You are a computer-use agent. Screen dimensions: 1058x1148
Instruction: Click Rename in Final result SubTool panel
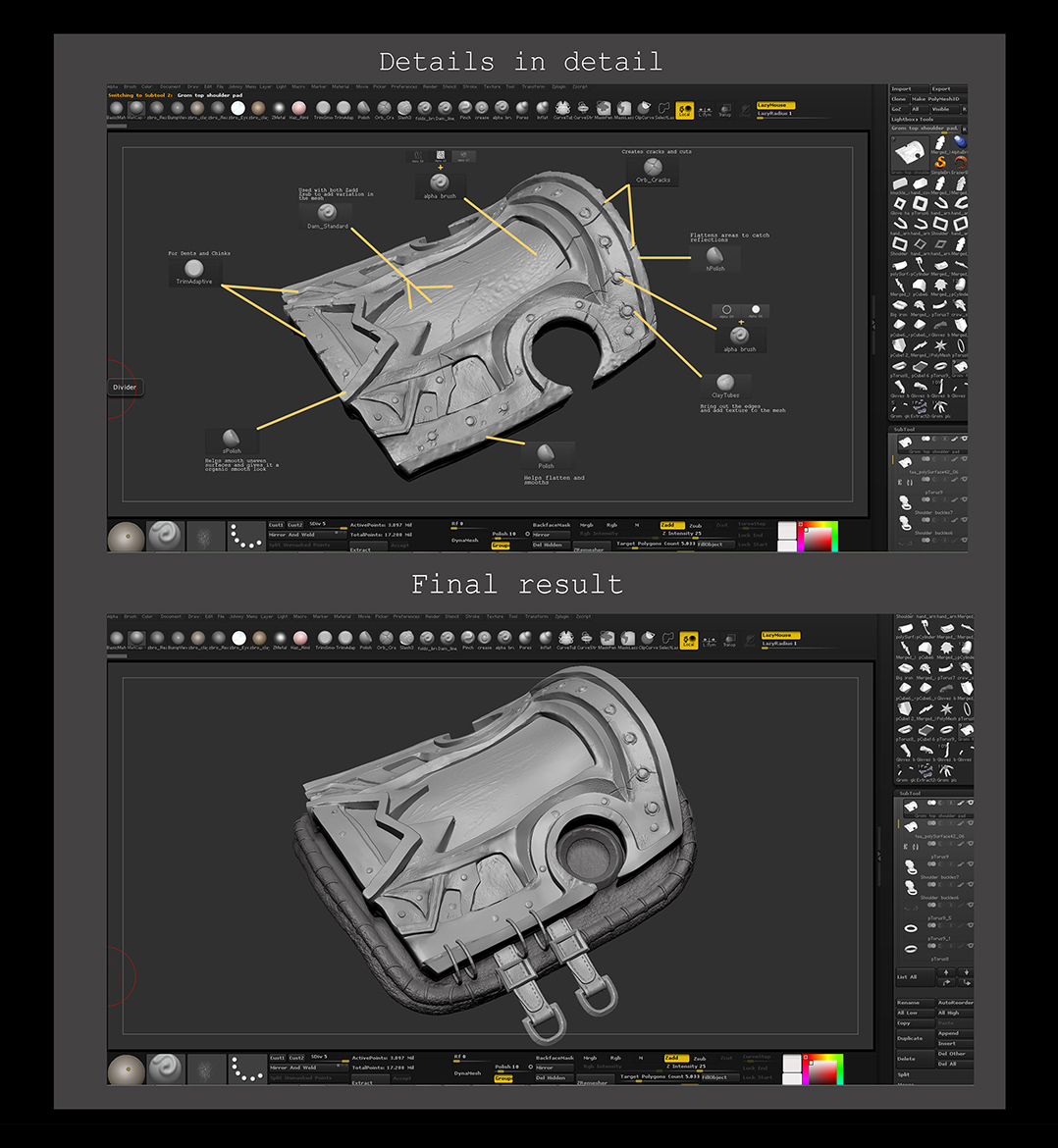pos(916,1003)
